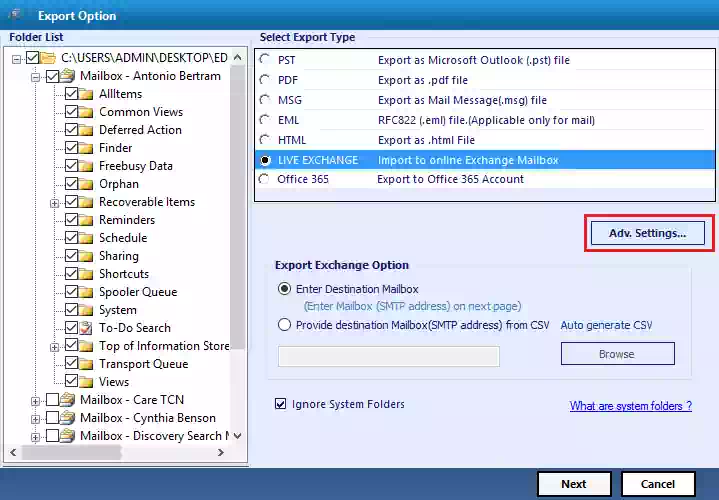Expand Mailbox - Discovery Search node
The width and height of the screenshot is (719, 500).
click(x=35, y=437)
